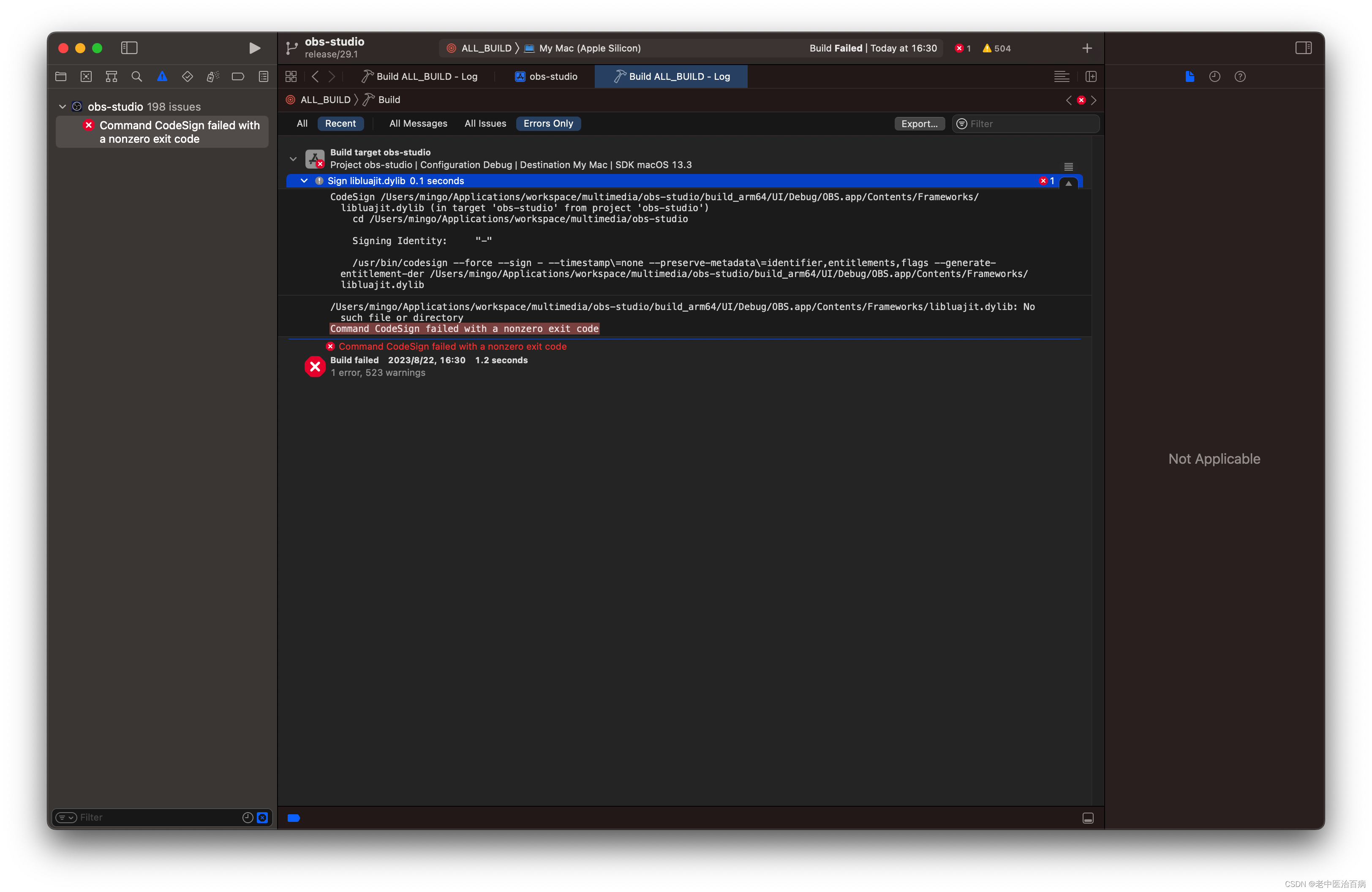This screenshot has height=892, width=1372.
Task: Toggle the right inspector panel
Action: click(x=1304, y=48)
